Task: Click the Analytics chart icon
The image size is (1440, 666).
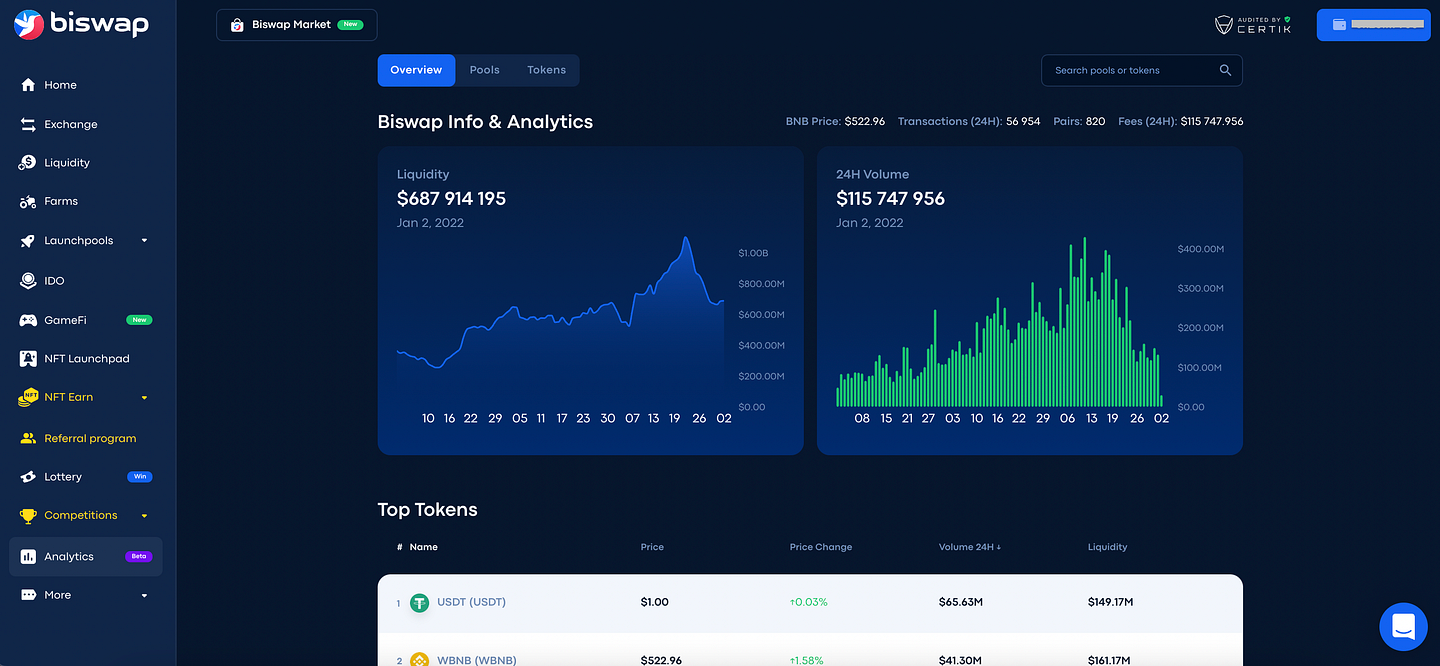Action: point(28,556)
